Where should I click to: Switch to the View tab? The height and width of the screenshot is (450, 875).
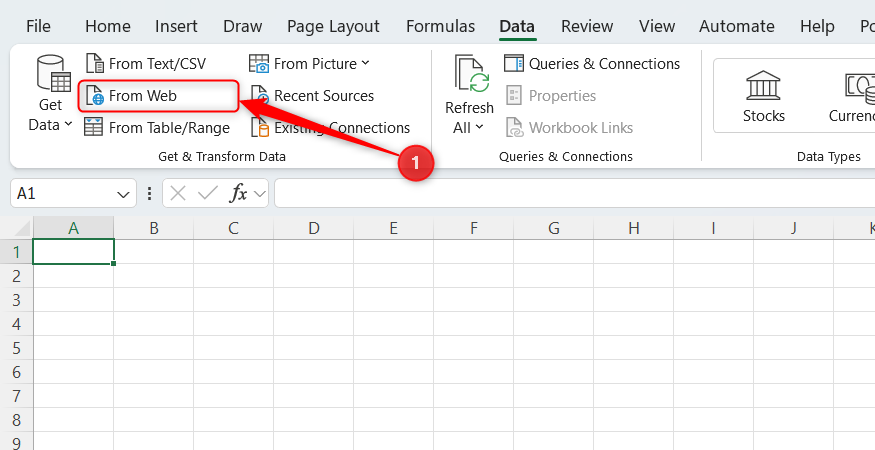coord(657,26)
